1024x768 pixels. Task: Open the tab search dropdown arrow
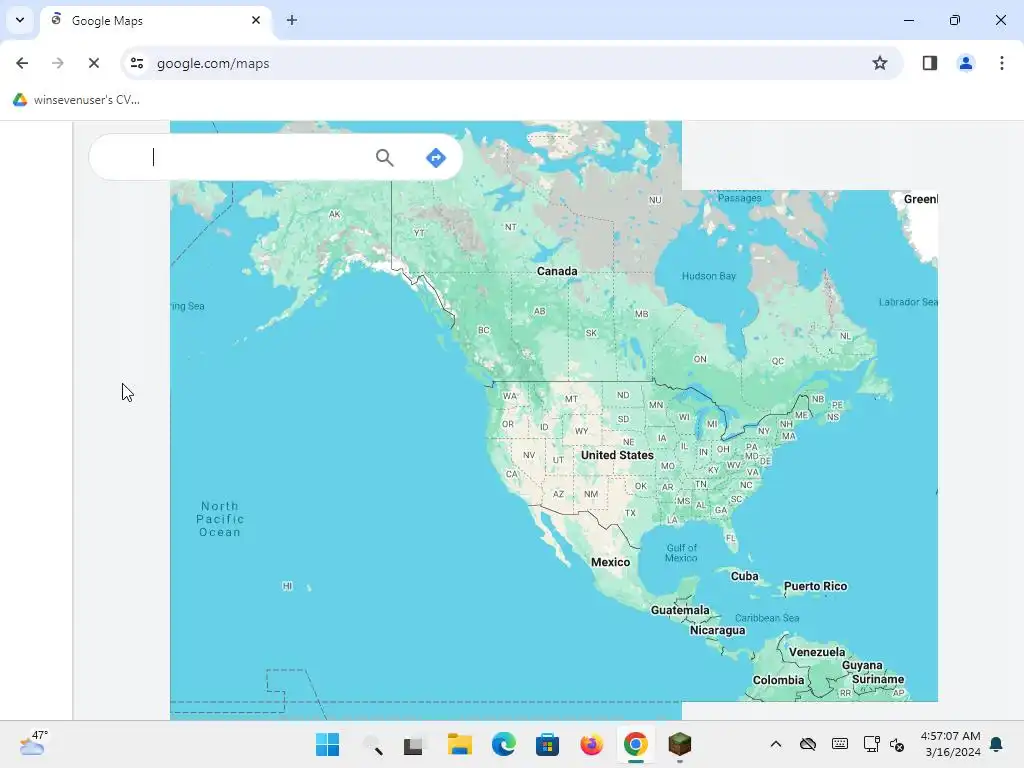click(20, 20)
